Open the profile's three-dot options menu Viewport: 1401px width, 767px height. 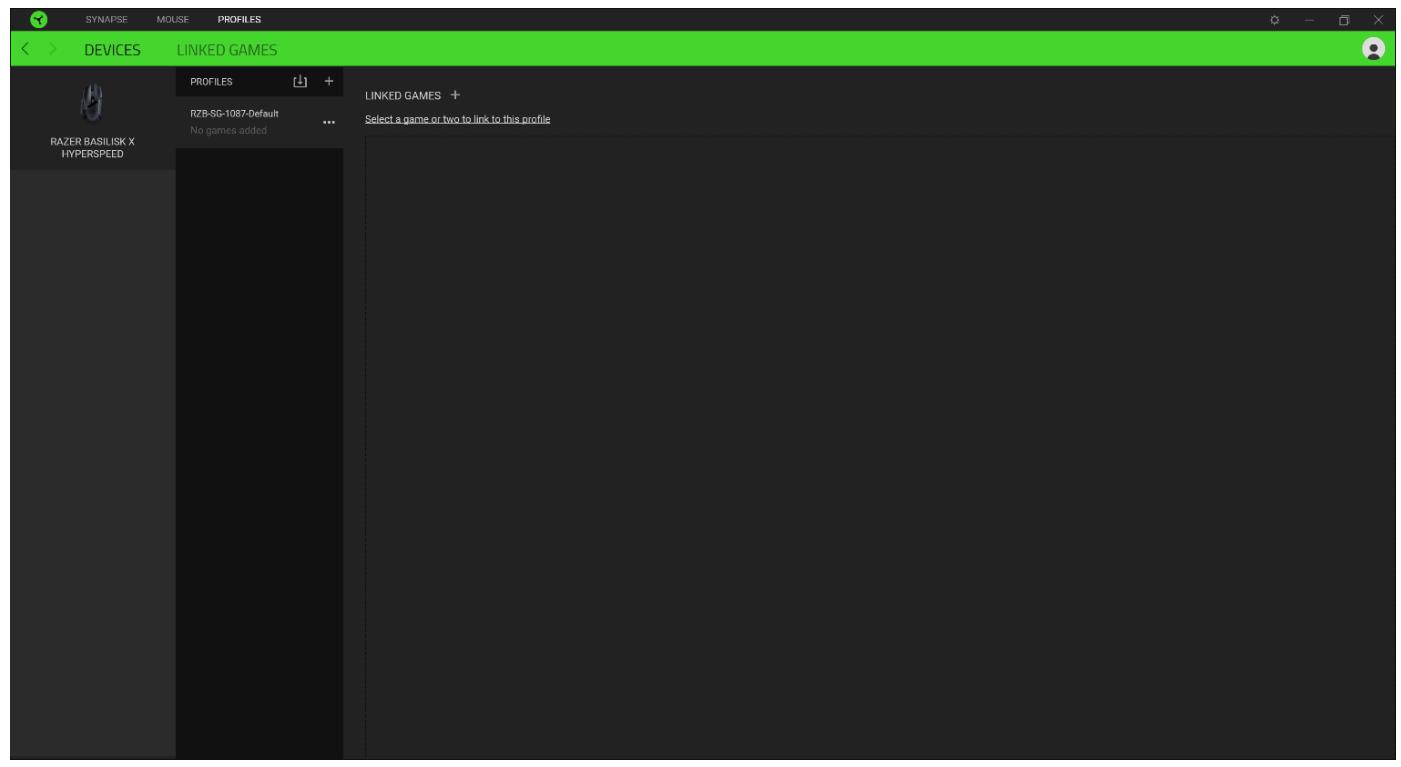coord(329,123)
